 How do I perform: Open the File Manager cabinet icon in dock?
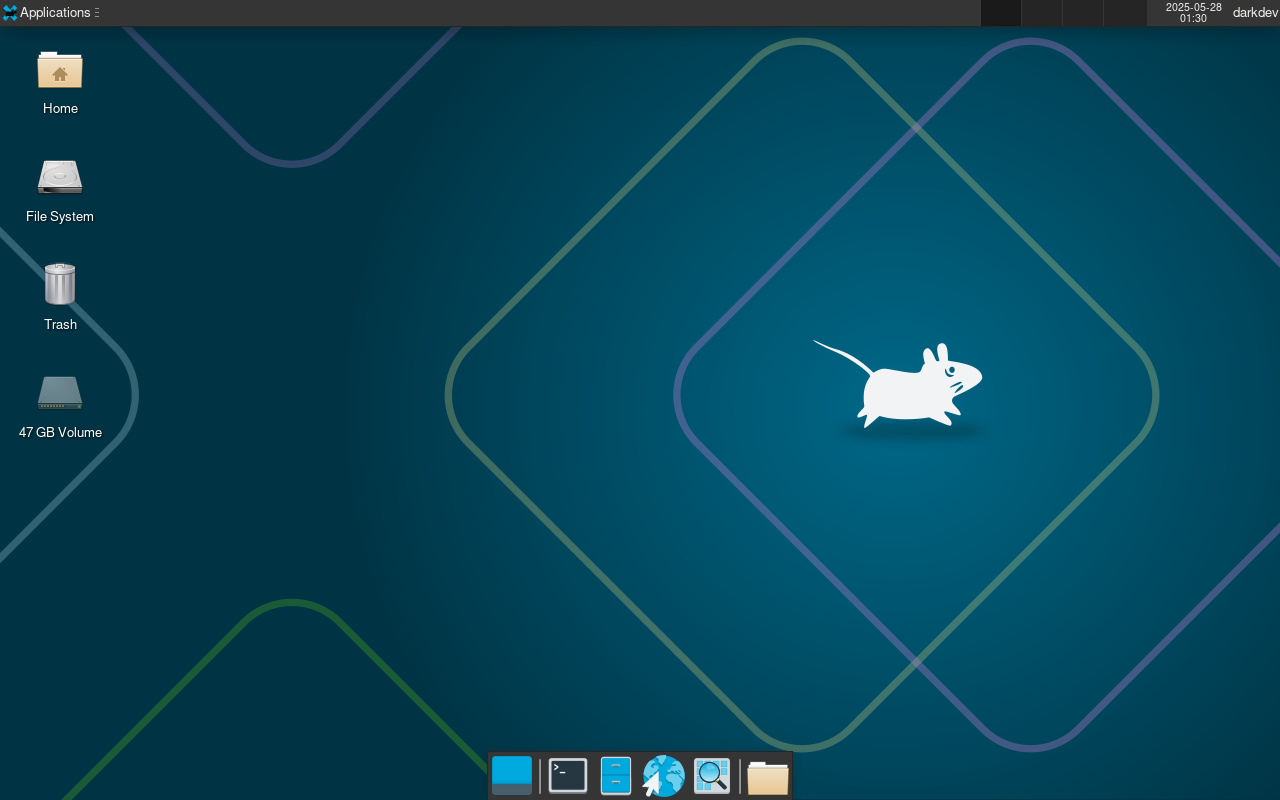616,776
